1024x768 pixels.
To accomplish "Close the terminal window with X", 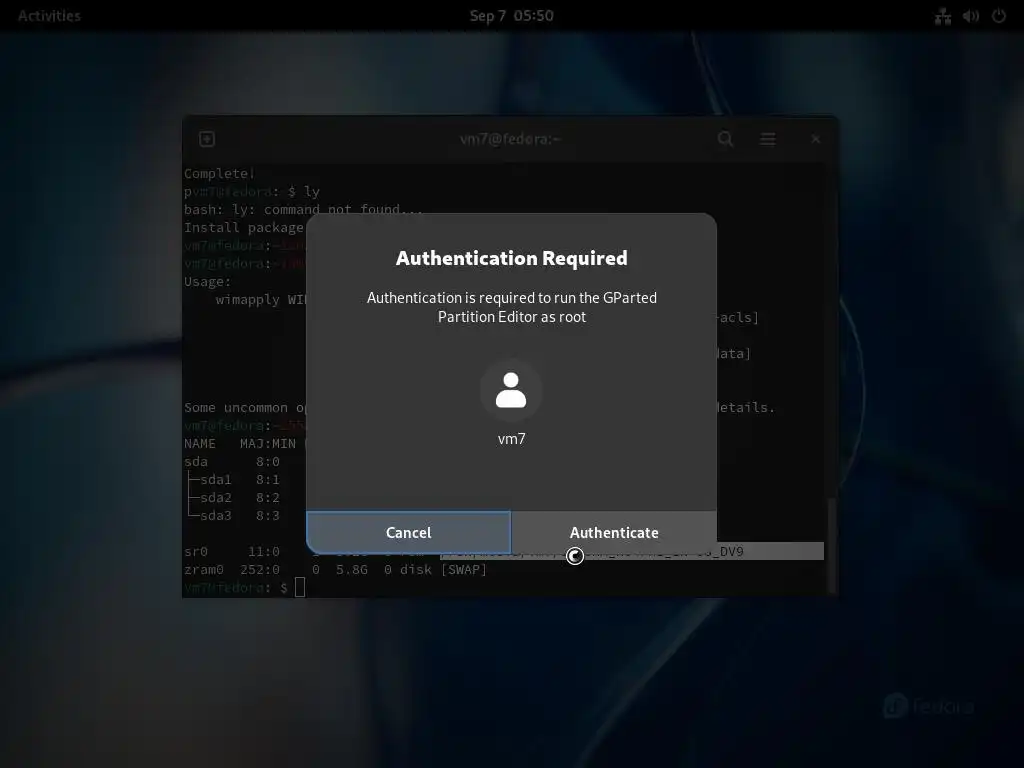I will (815, 139).
